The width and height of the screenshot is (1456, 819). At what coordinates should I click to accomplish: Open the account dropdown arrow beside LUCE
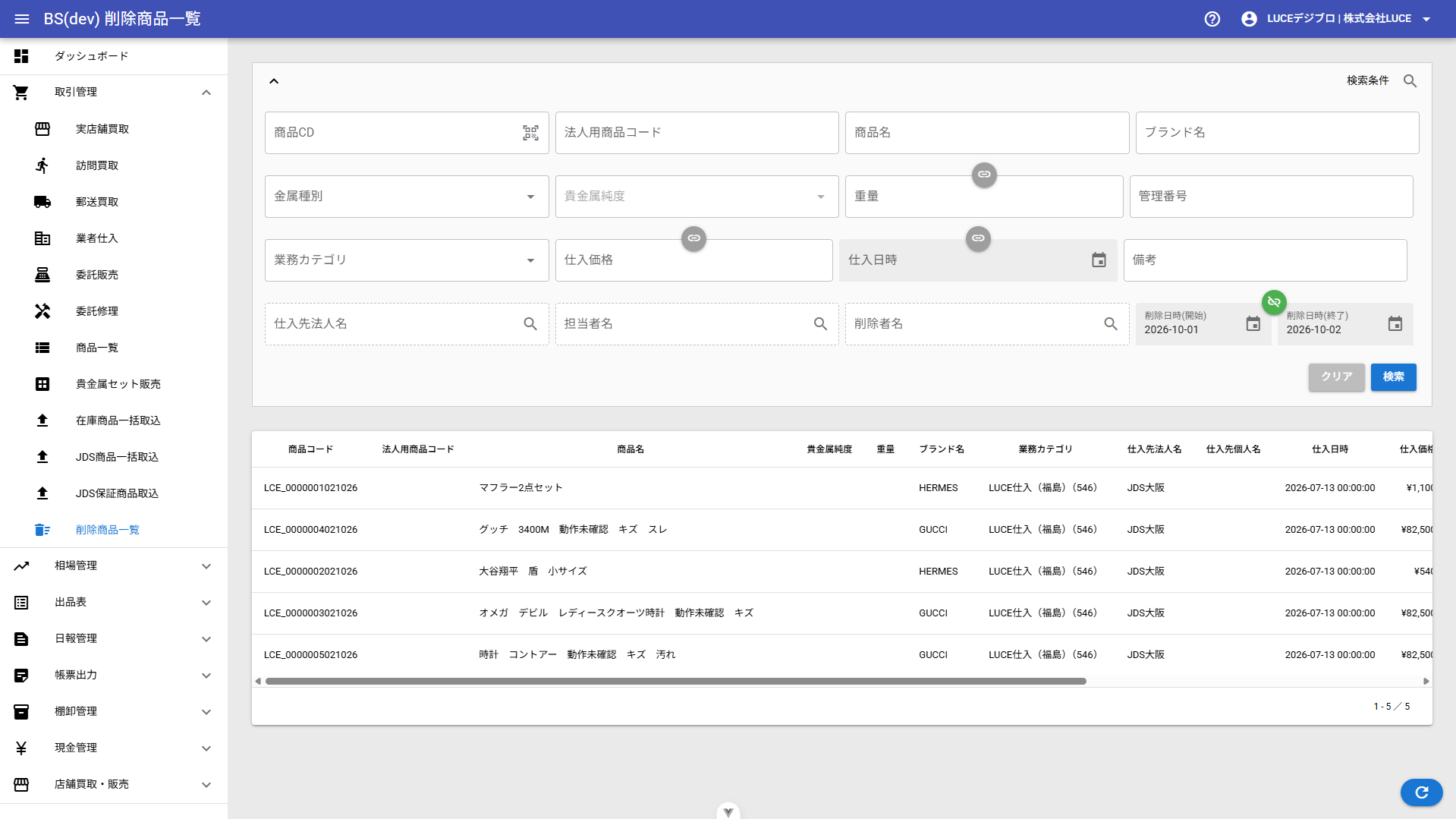1426,19
